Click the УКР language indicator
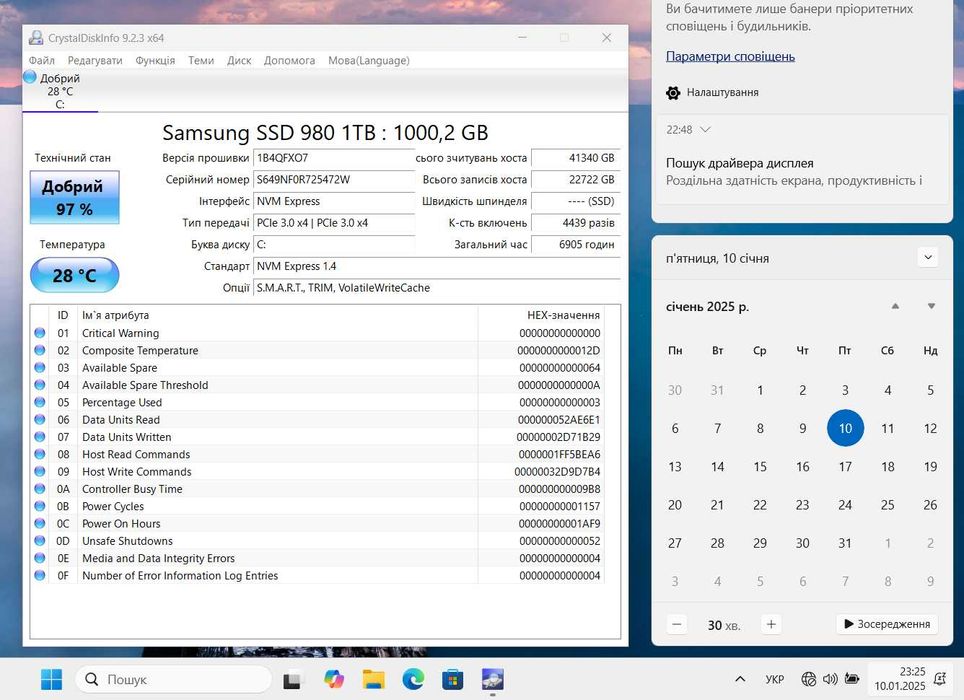The width and height of the screenshot is (964, 700). (x=775, y=679)
